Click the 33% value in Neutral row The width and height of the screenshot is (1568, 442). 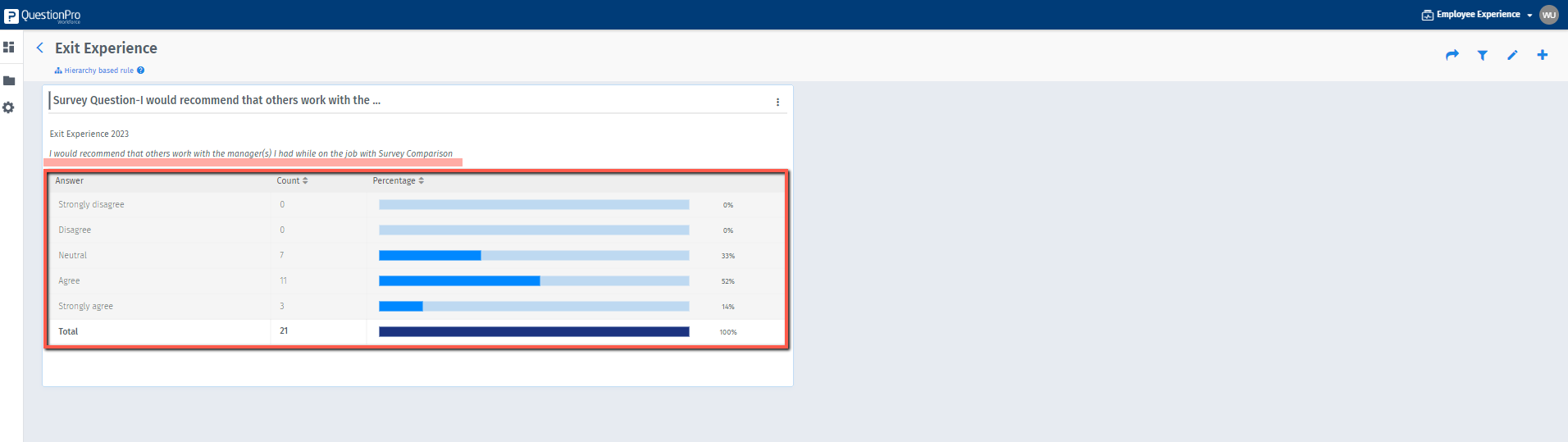(728, 256)
